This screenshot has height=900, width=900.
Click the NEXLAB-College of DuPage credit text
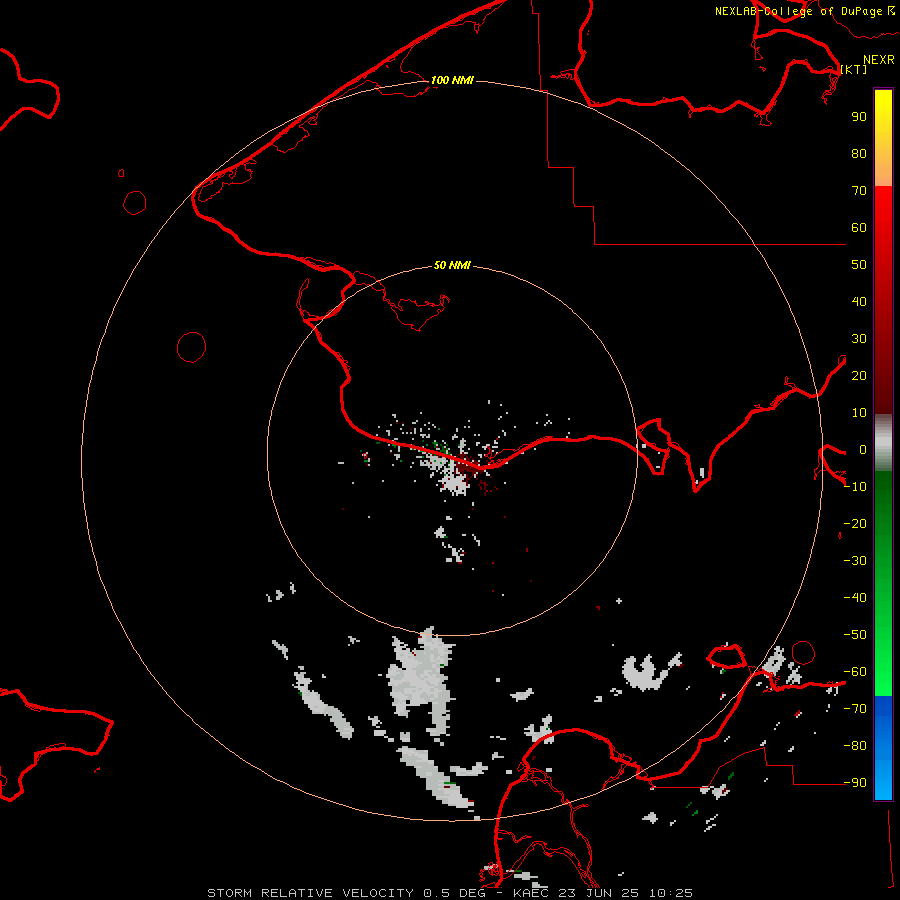(798, 11)
